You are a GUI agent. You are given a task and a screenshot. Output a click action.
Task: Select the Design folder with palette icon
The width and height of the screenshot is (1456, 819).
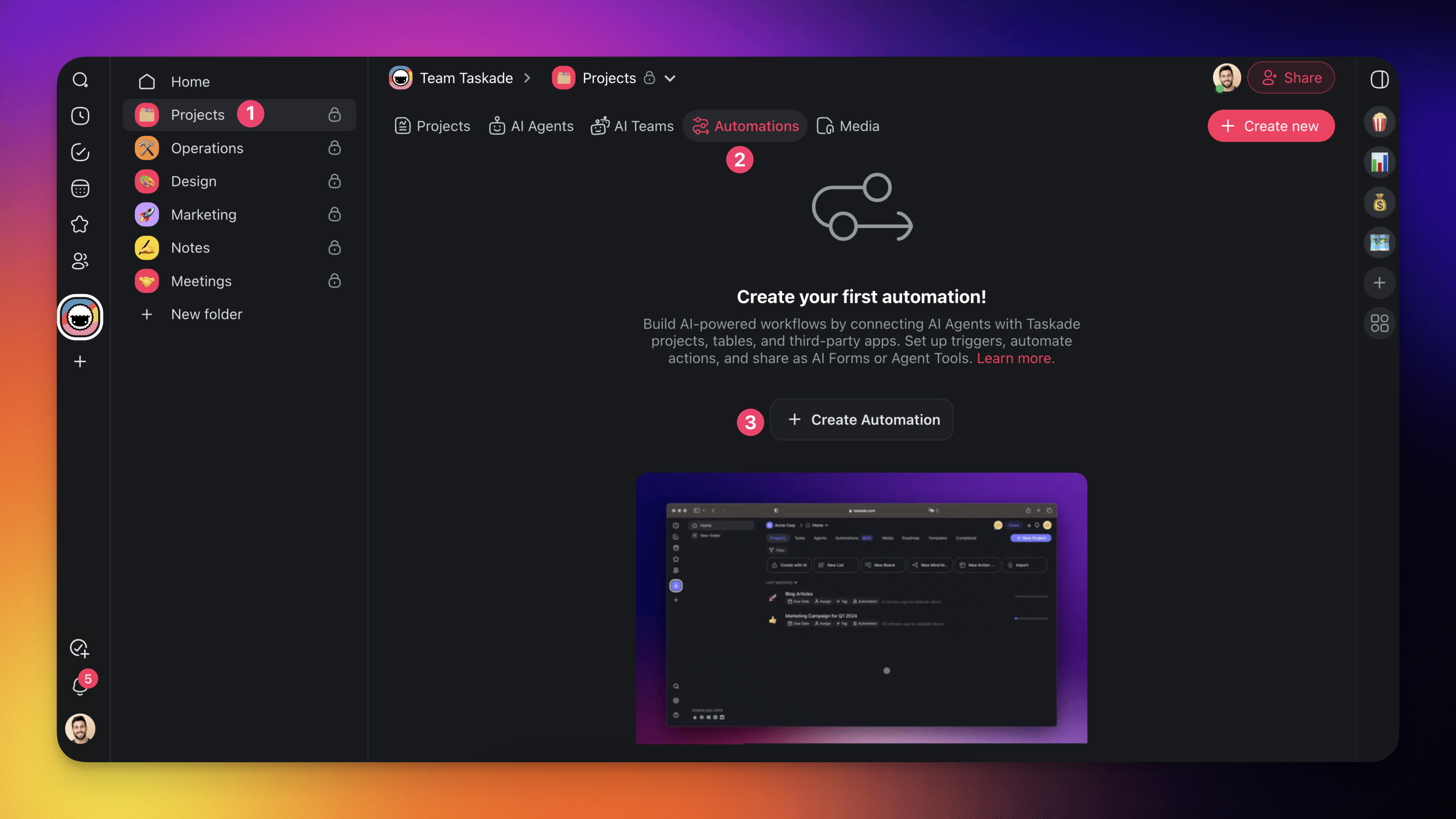(x=193, y=181)
